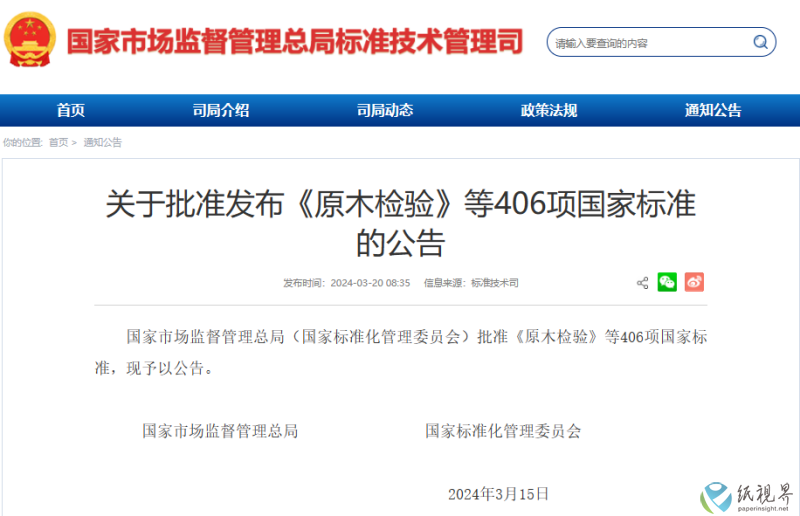Click the source text 信息来源:标准技术司
This screenshot has width=800, height=516.
click(471, 283)
